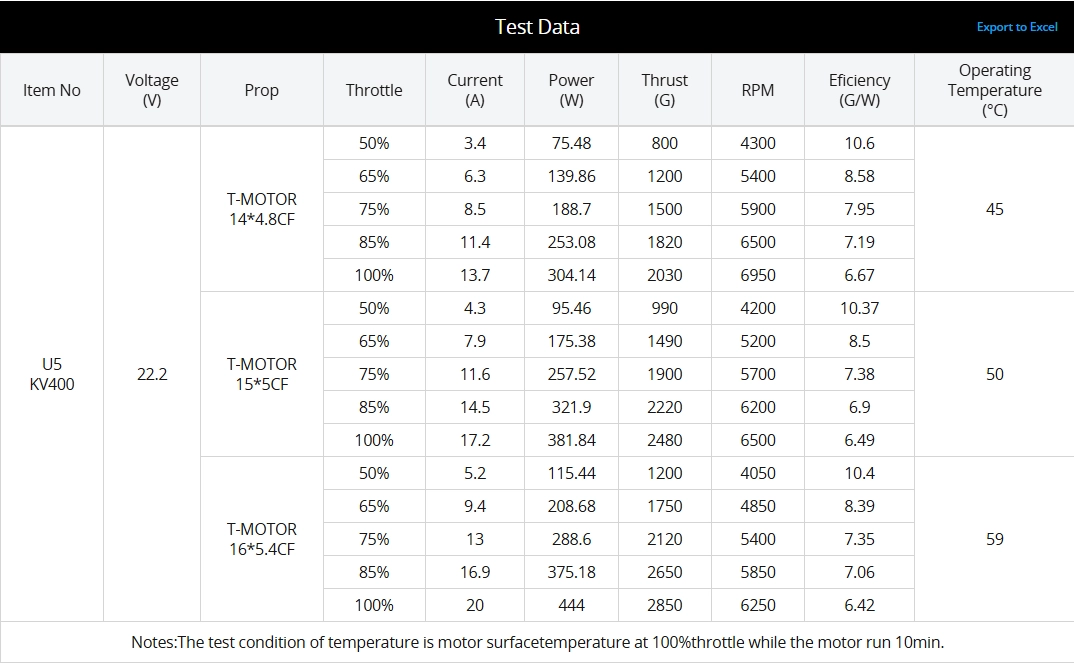Click the T-MOTOR 15*5CF prop cell
Screen dimensions: 1074x663
tap(262, 374)
